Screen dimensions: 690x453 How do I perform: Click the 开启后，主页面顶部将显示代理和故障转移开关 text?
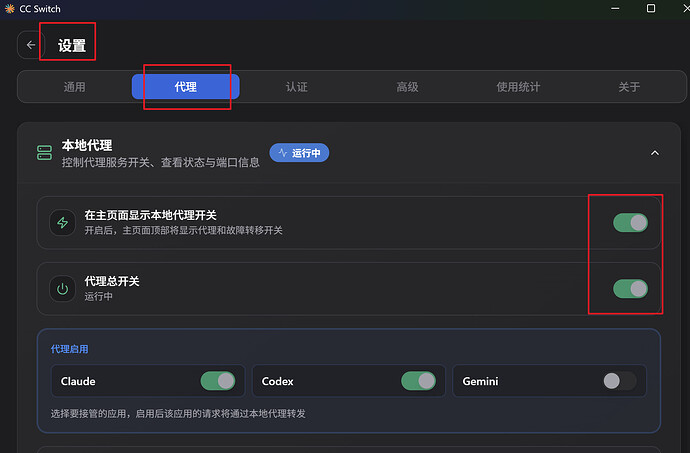tap(184, 230)
